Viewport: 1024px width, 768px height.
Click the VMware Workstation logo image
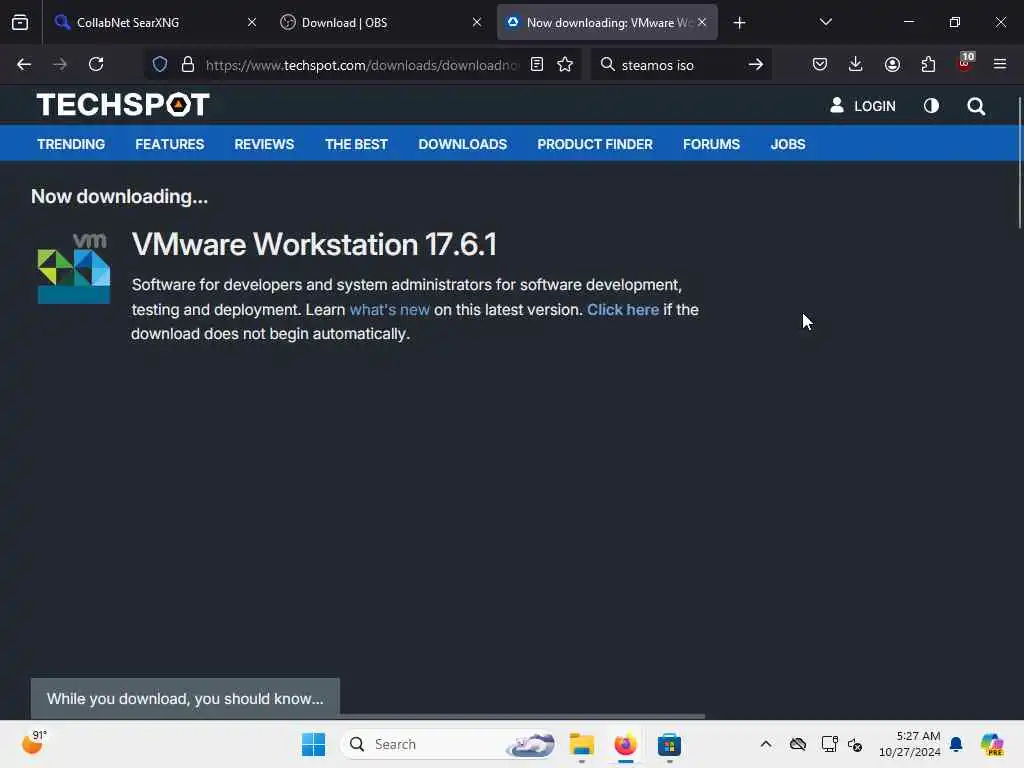coord(74,268)
